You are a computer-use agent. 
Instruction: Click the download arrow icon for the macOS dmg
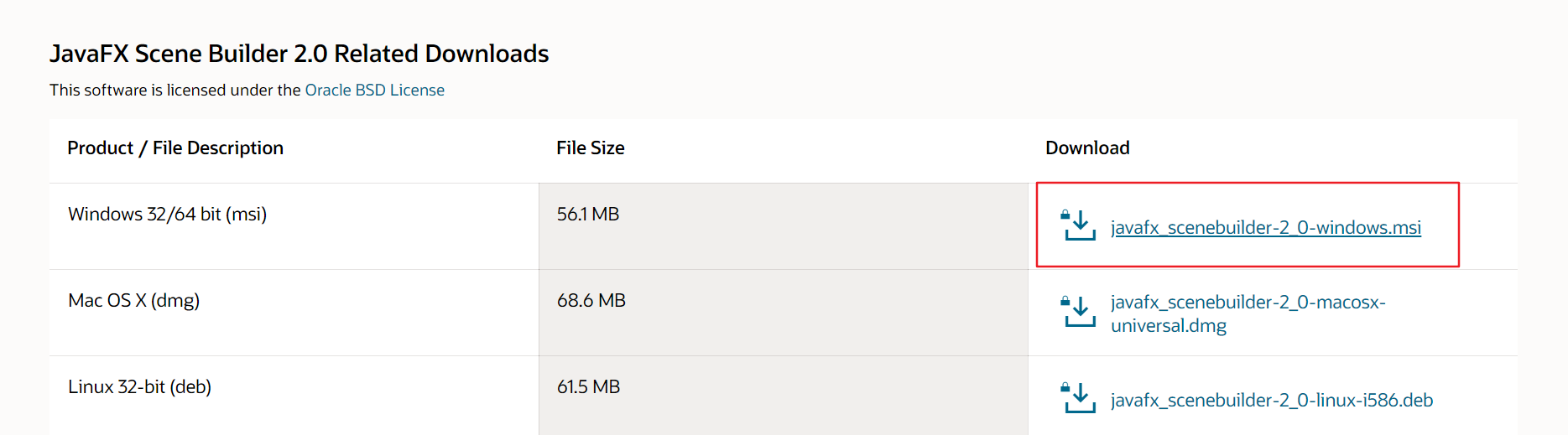[x=1079, y=312]
